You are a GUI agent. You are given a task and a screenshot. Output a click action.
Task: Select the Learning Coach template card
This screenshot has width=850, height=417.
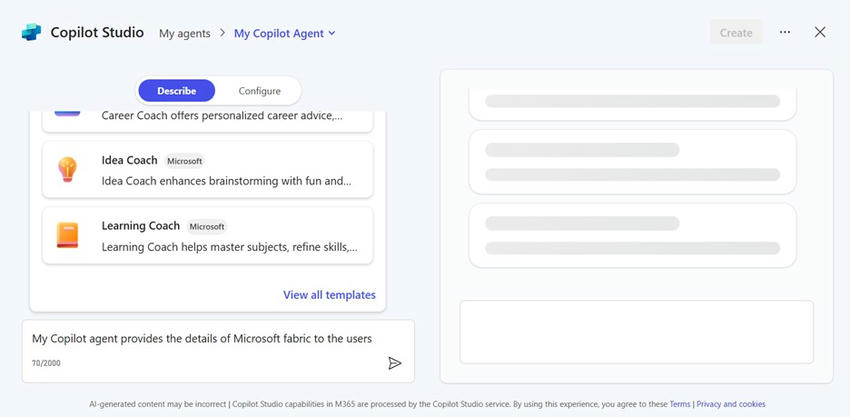[x=207, y=235]
